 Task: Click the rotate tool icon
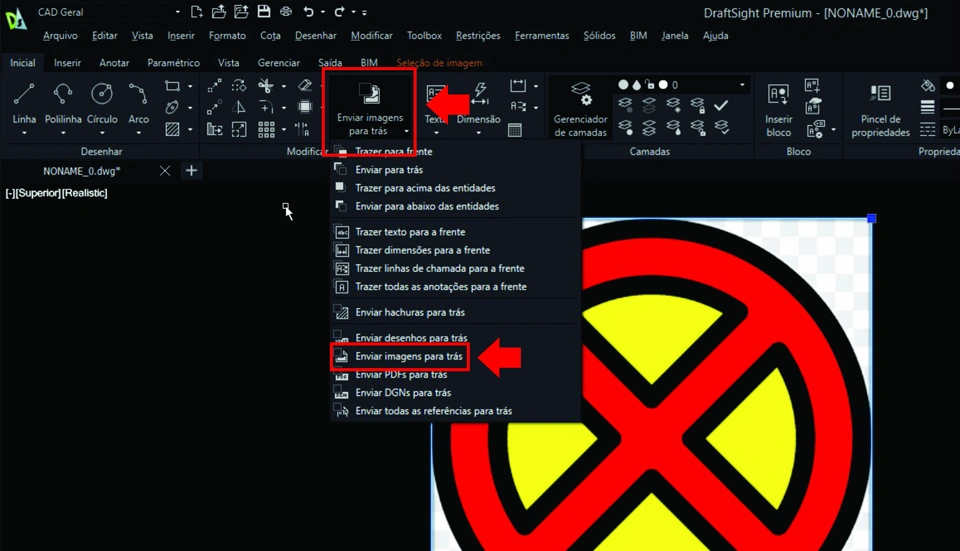coord(239,86)
